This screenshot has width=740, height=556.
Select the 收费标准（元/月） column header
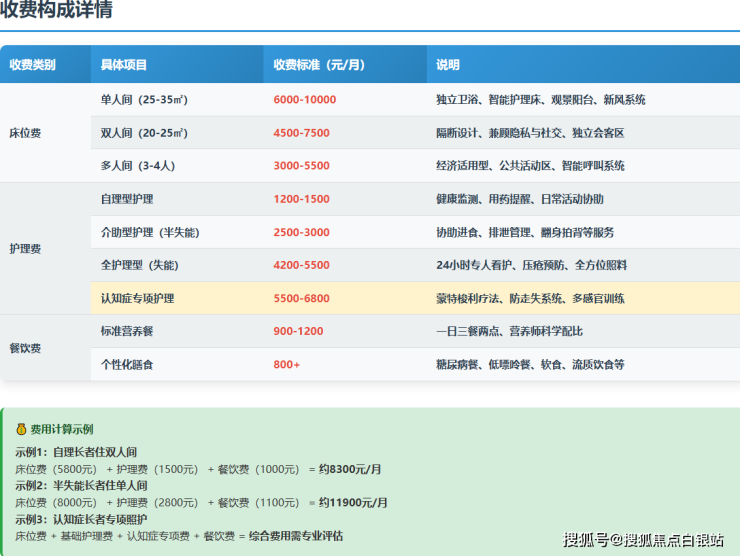tap(319, 65)
